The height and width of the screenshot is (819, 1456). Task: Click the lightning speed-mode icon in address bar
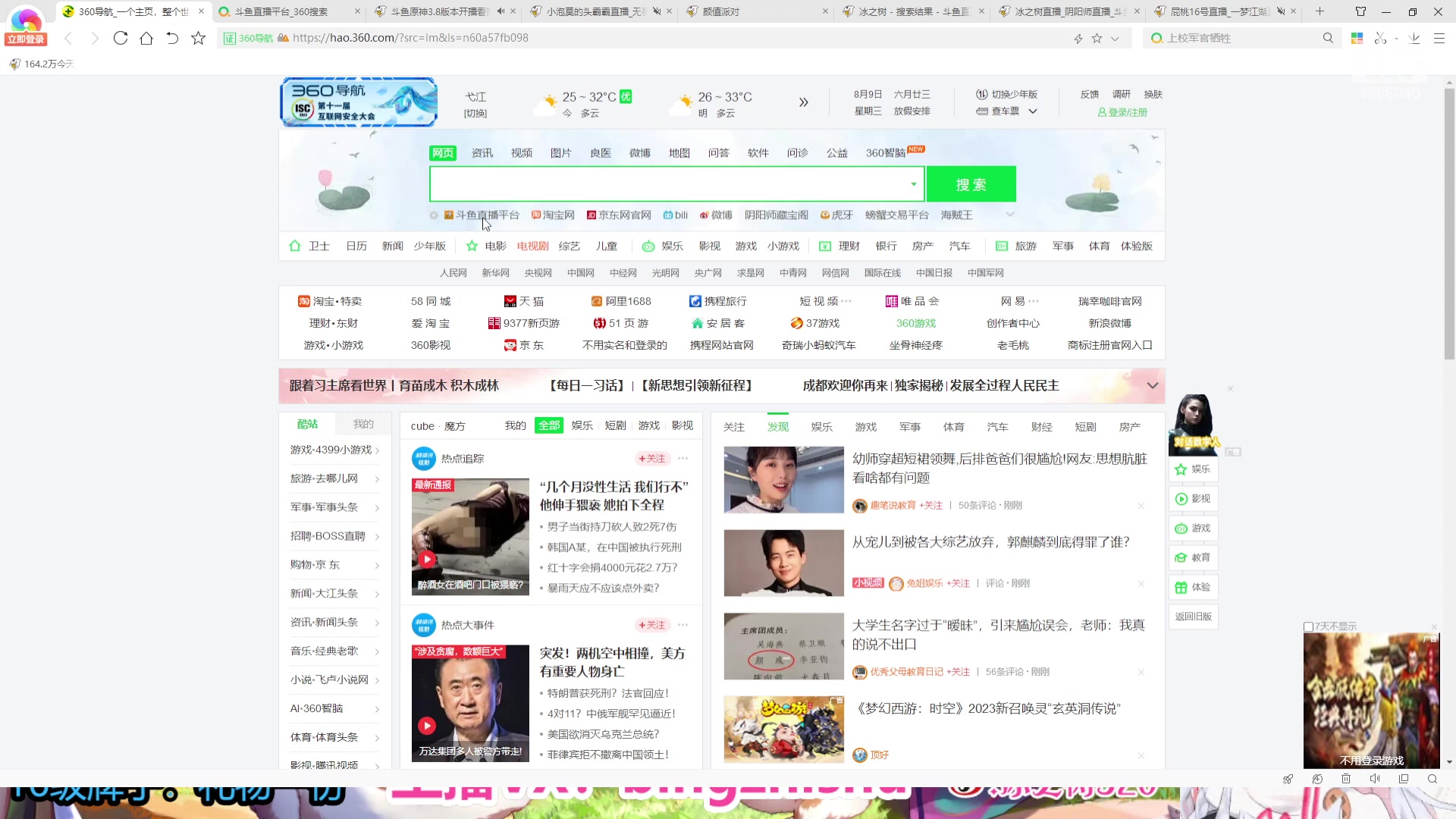pyautogui.click(x=1078, y=39)
